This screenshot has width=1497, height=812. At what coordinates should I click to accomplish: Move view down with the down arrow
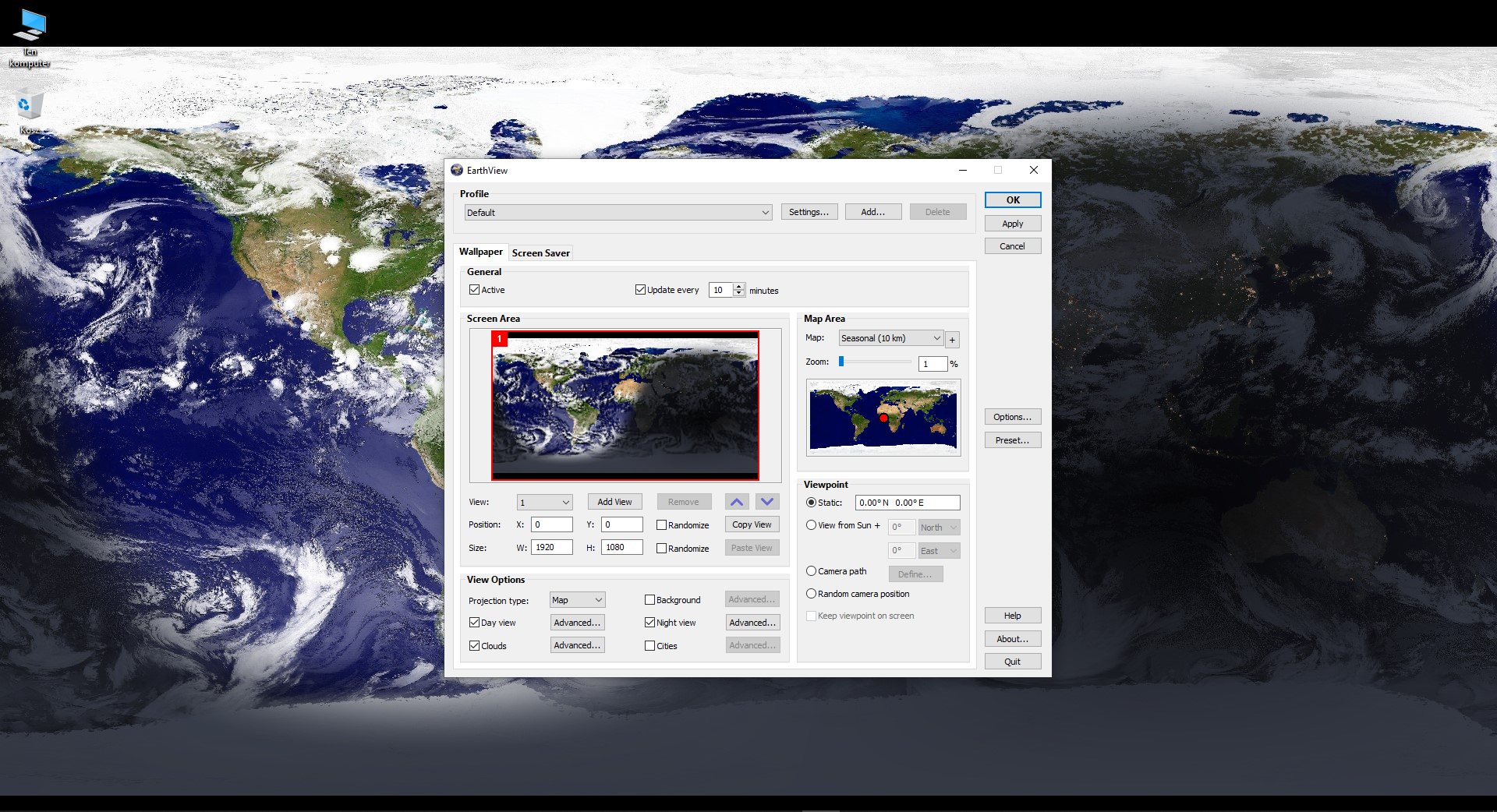click(x=767, y=502)
